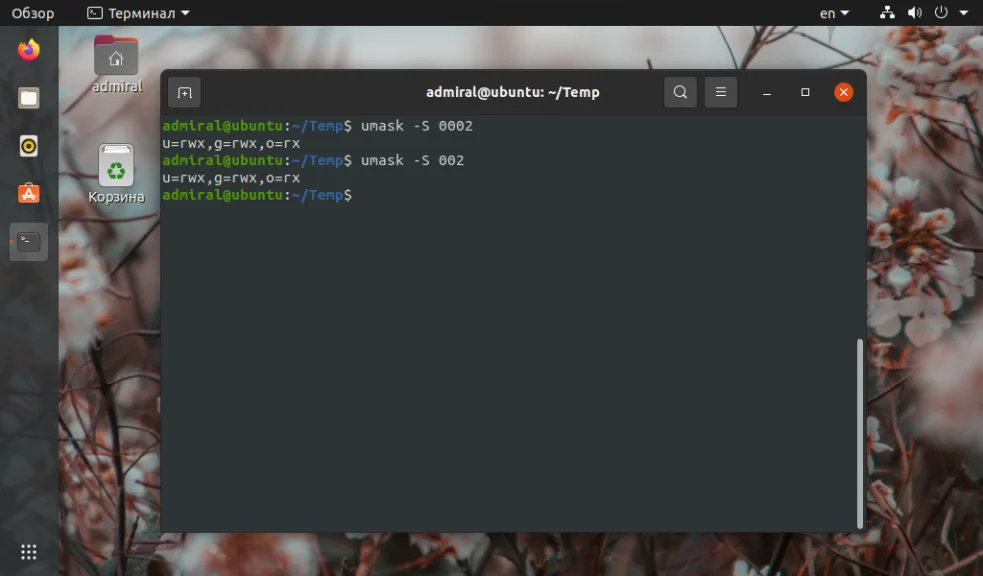Screen dimensions: 983x576
Task: Click the 'umask -S 002' command text
Action: pos(413,160)
